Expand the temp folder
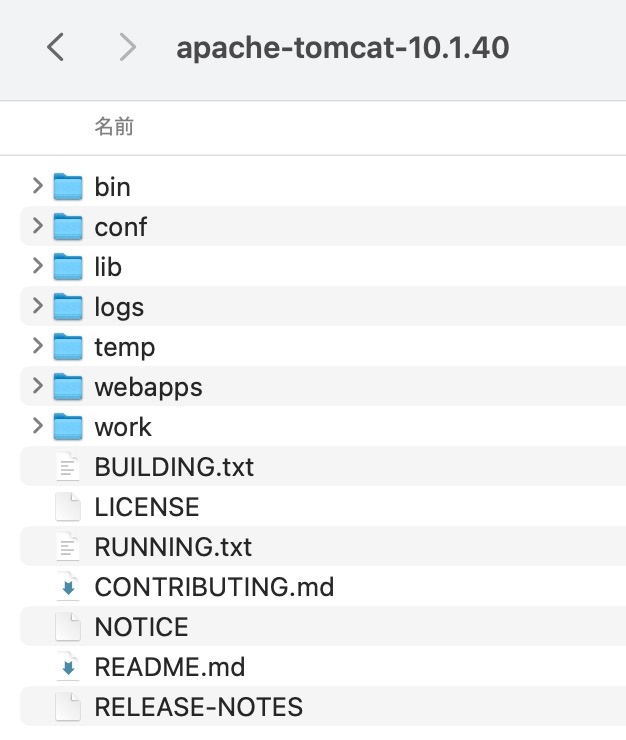 (x=38, y=346)
